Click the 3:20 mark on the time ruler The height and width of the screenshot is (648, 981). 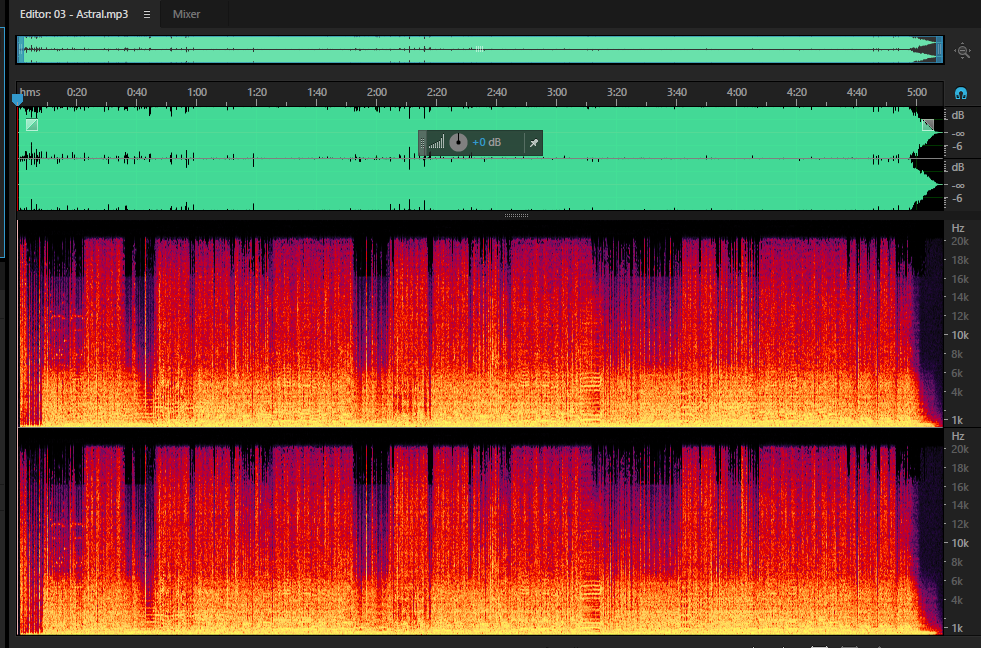617,92
